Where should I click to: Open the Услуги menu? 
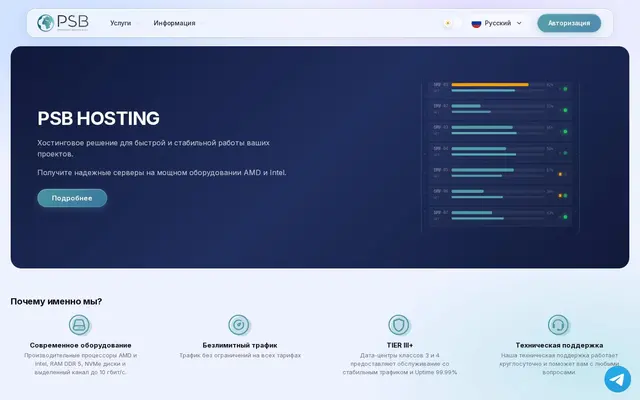point(120,23)
